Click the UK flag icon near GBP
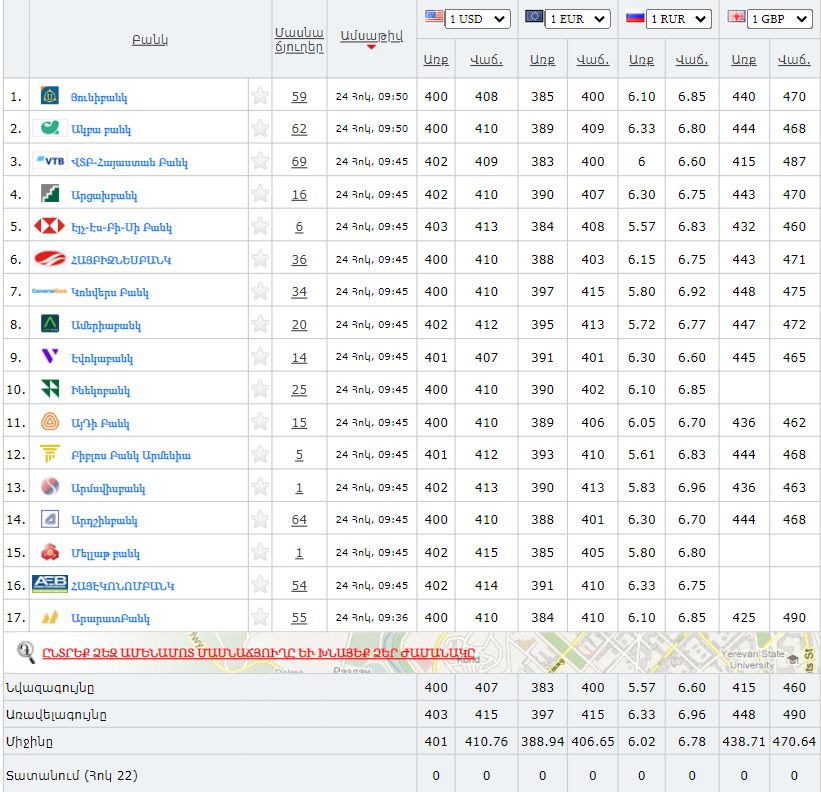The image size is (821, 792). click(736, 16)
